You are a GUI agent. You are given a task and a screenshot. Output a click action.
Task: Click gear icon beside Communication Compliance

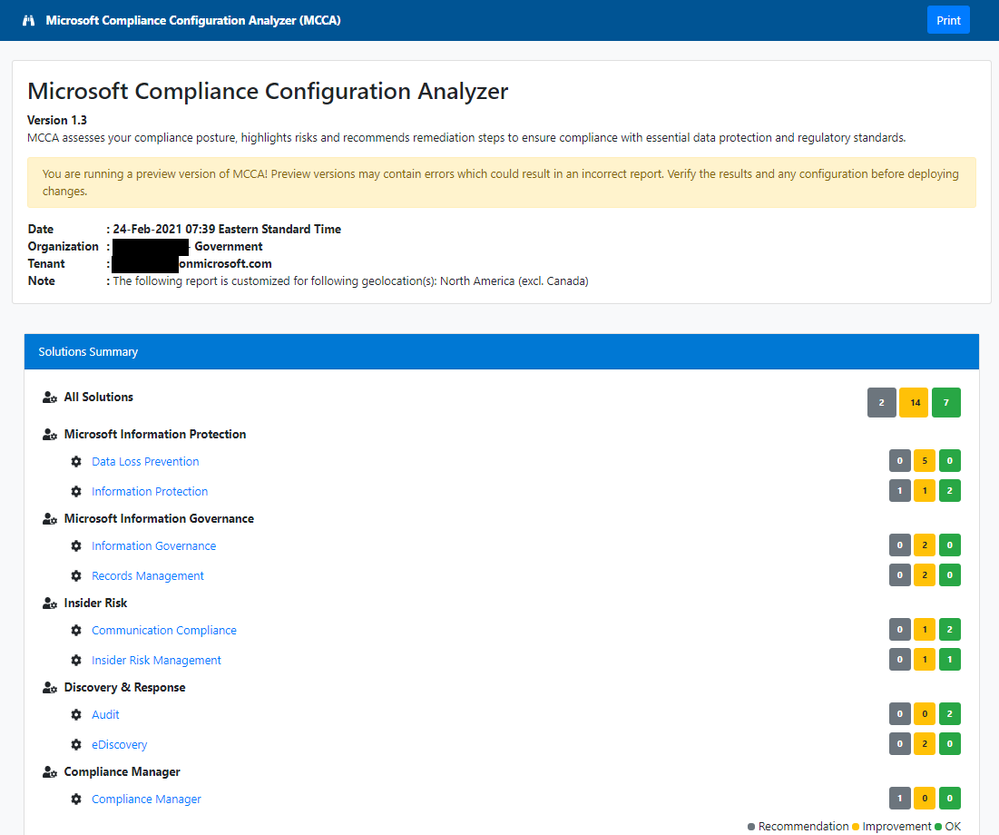click(x=76, y=630)
